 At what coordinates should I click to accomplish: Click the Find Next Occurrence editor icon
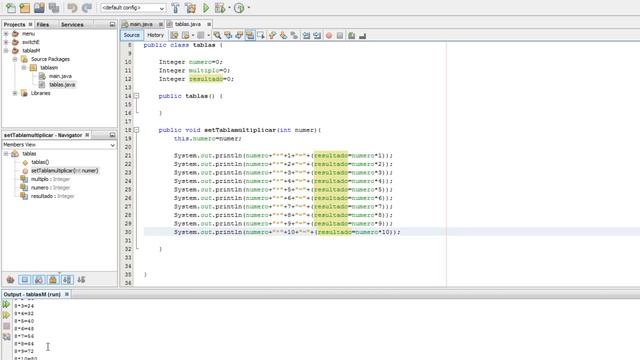tap(239, 36)
